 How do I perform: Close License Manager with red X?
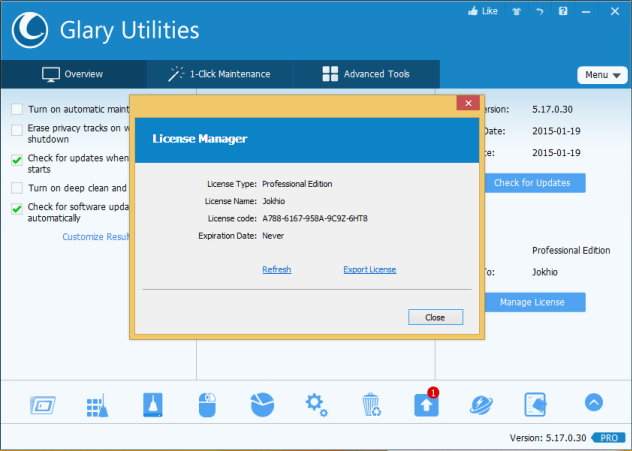coord(468,103)
